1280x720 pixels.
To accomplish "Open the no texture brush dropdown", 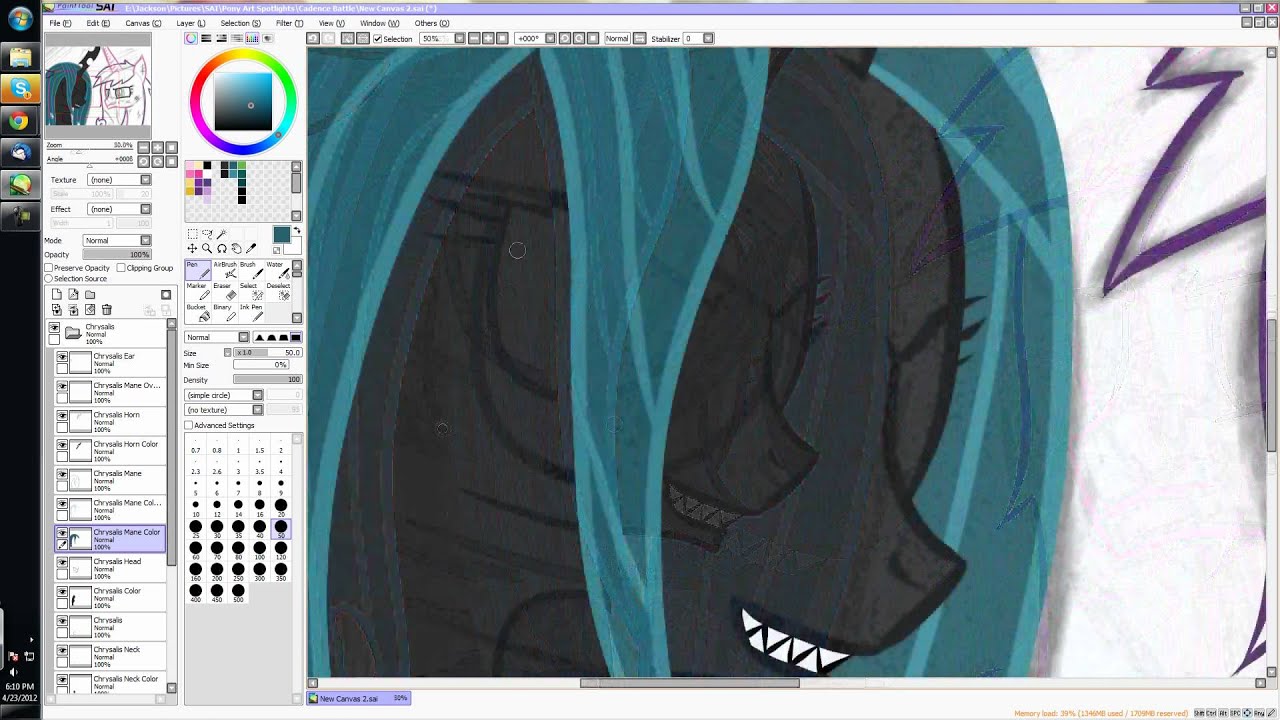I will click(x=224, y=410).
